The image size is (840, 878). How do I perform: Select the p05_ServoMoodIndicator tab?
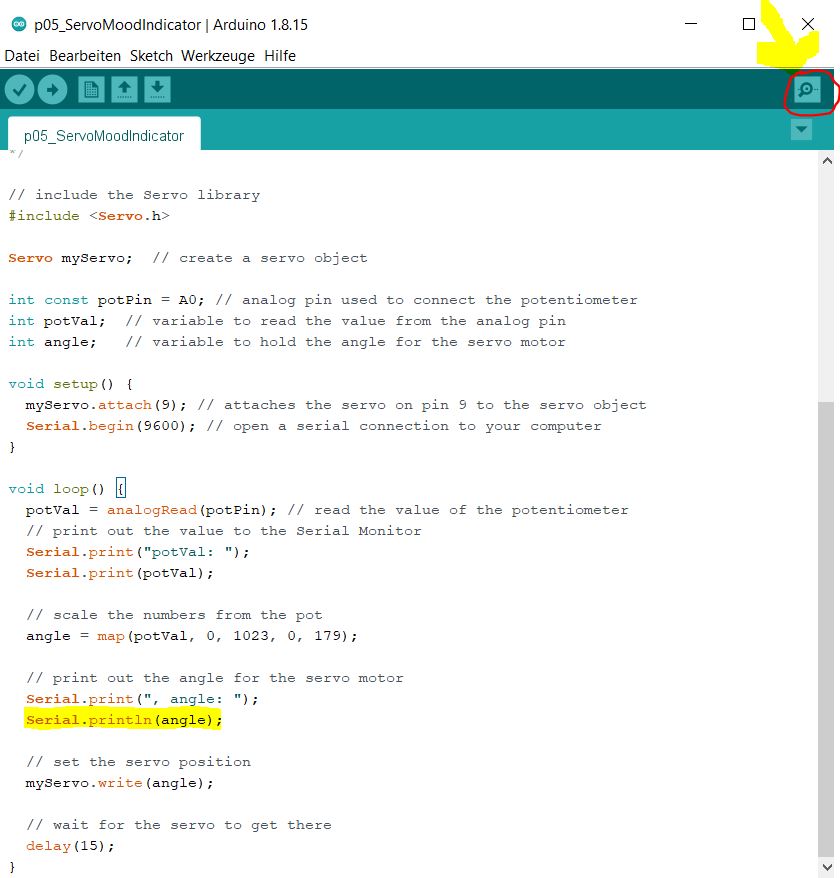coord(104,135)
